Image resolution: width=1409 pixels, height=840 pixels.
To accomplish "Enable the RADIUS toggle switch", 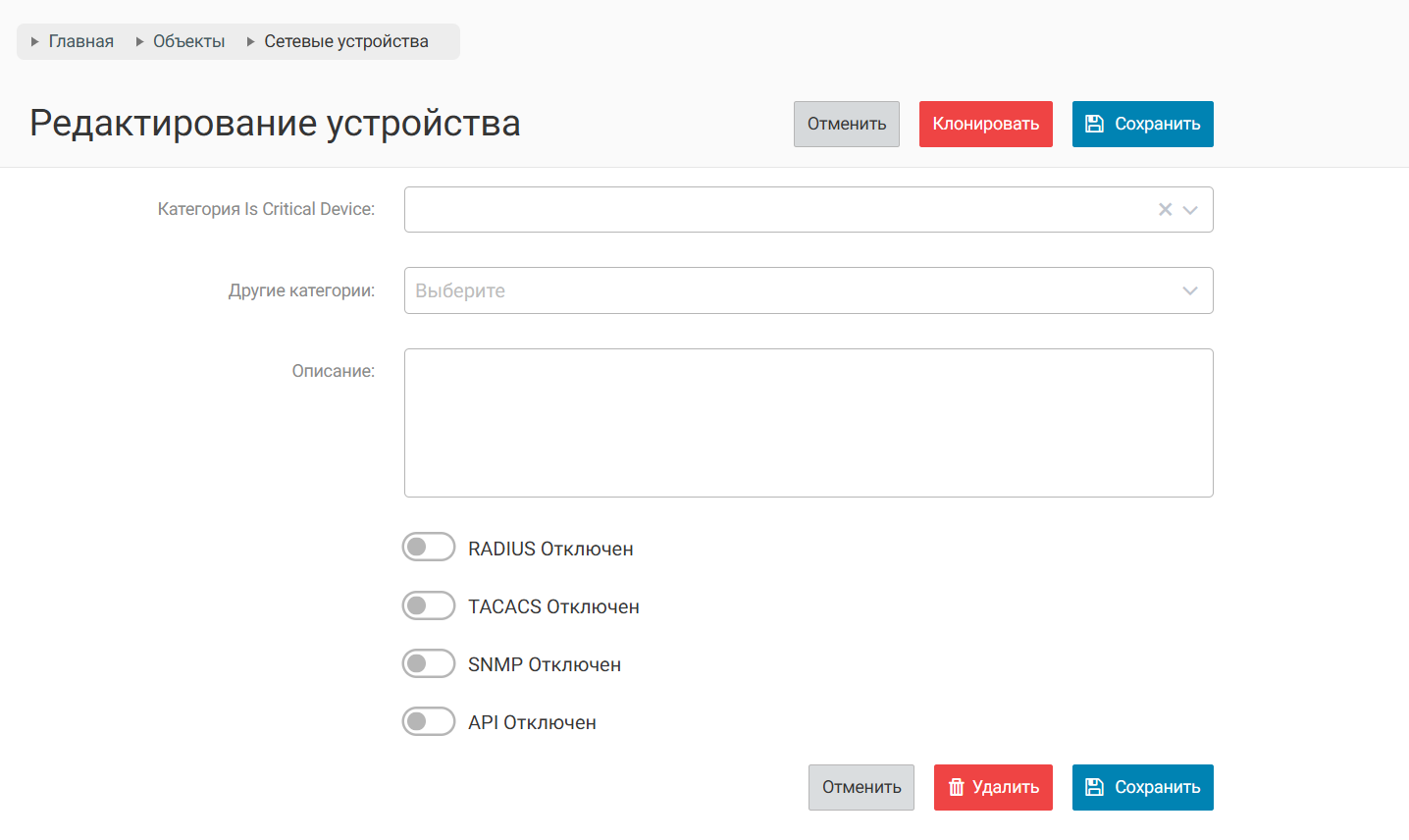I will [x=429, y=547].
